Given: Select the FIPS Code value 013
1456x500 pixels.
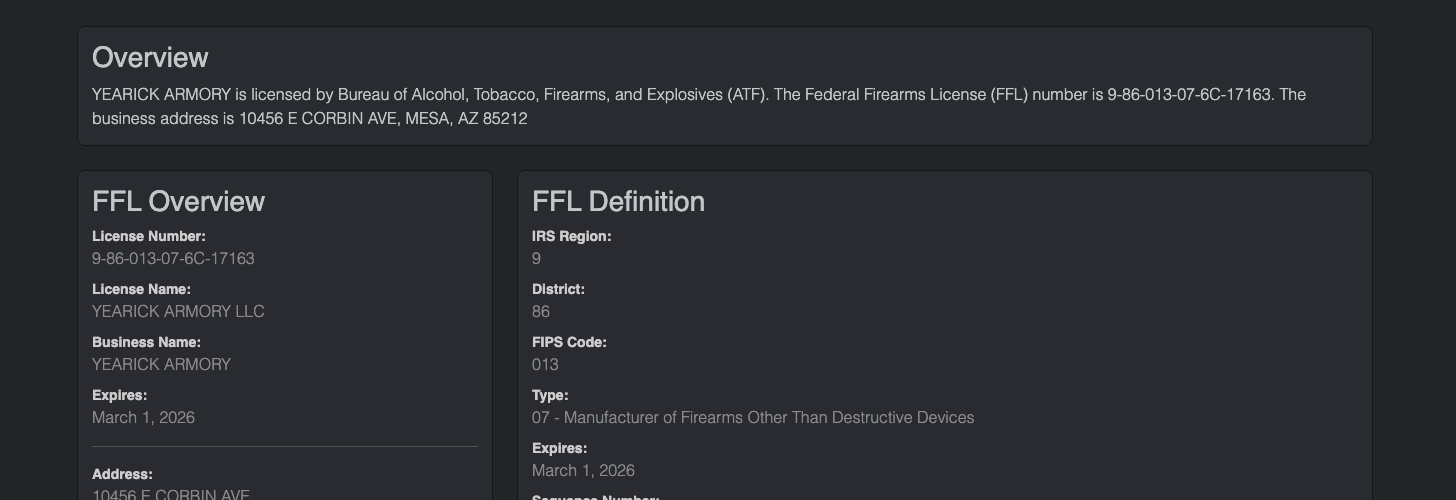Looking at the screenshot, I should click(545, 365).
